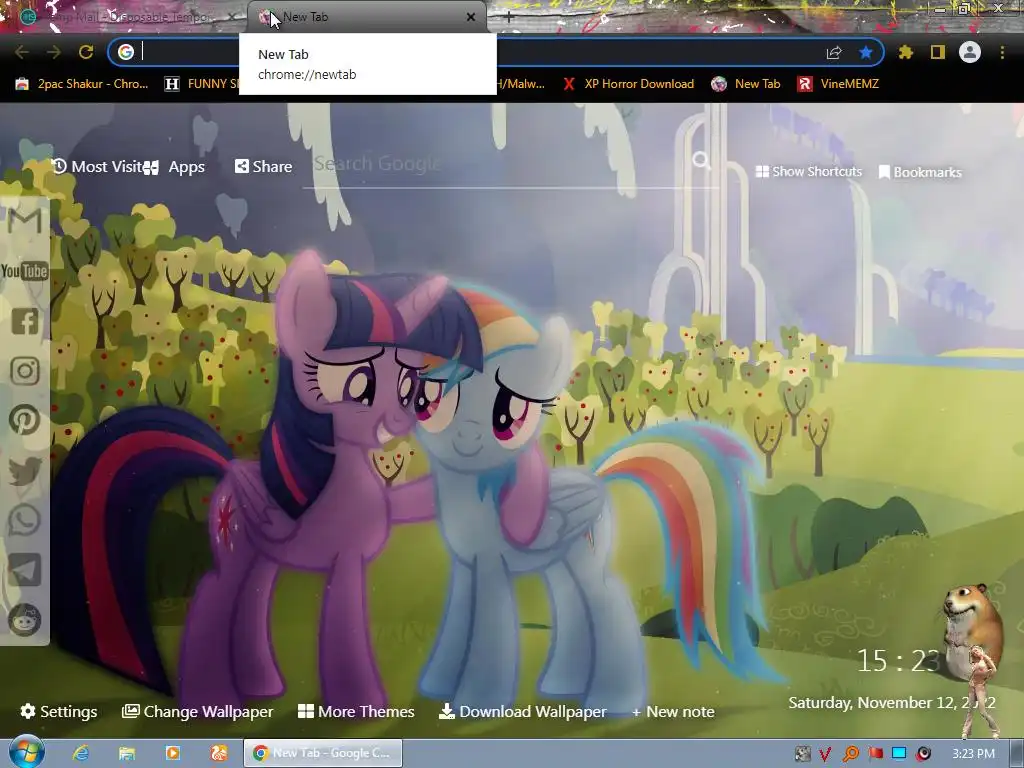
Task: Open Most Visited sites list
Action: [x=97, y=167]
